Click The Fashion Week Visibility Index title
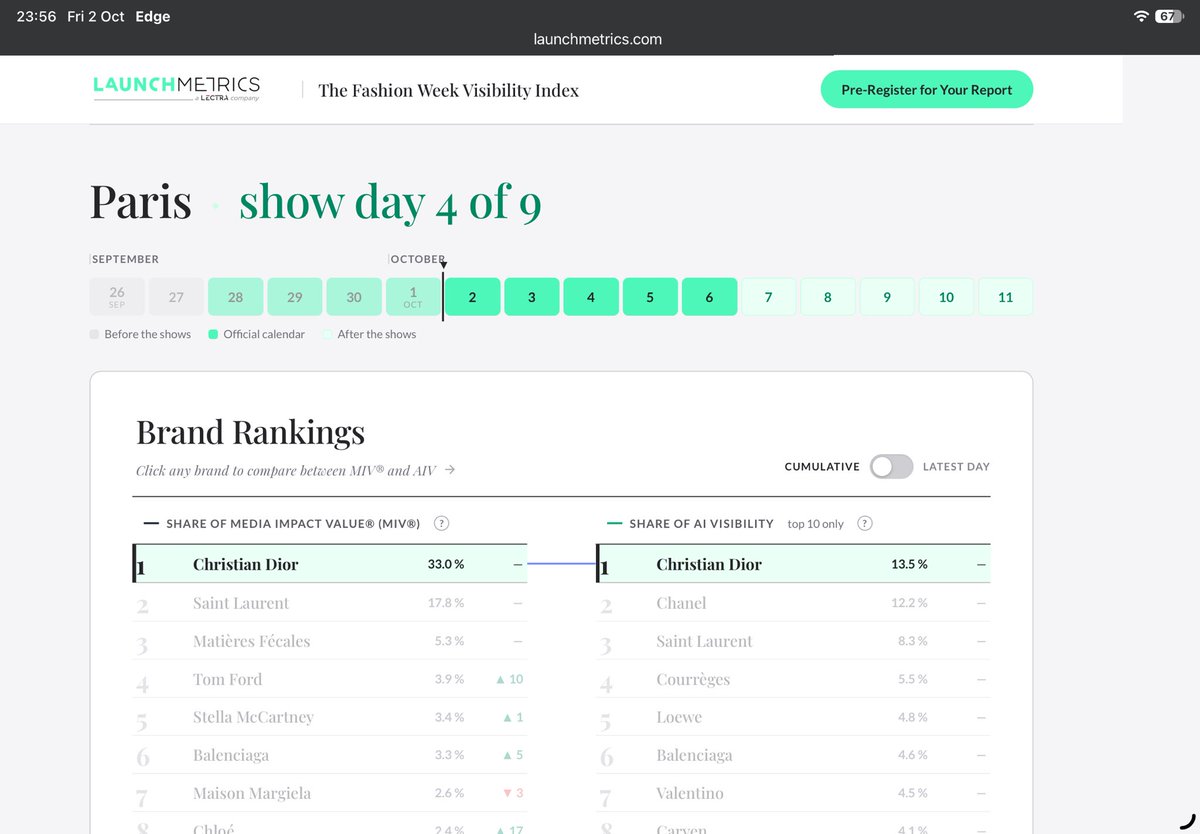The width and height of the screenshot is (1200, 834). tap(448, 90)
